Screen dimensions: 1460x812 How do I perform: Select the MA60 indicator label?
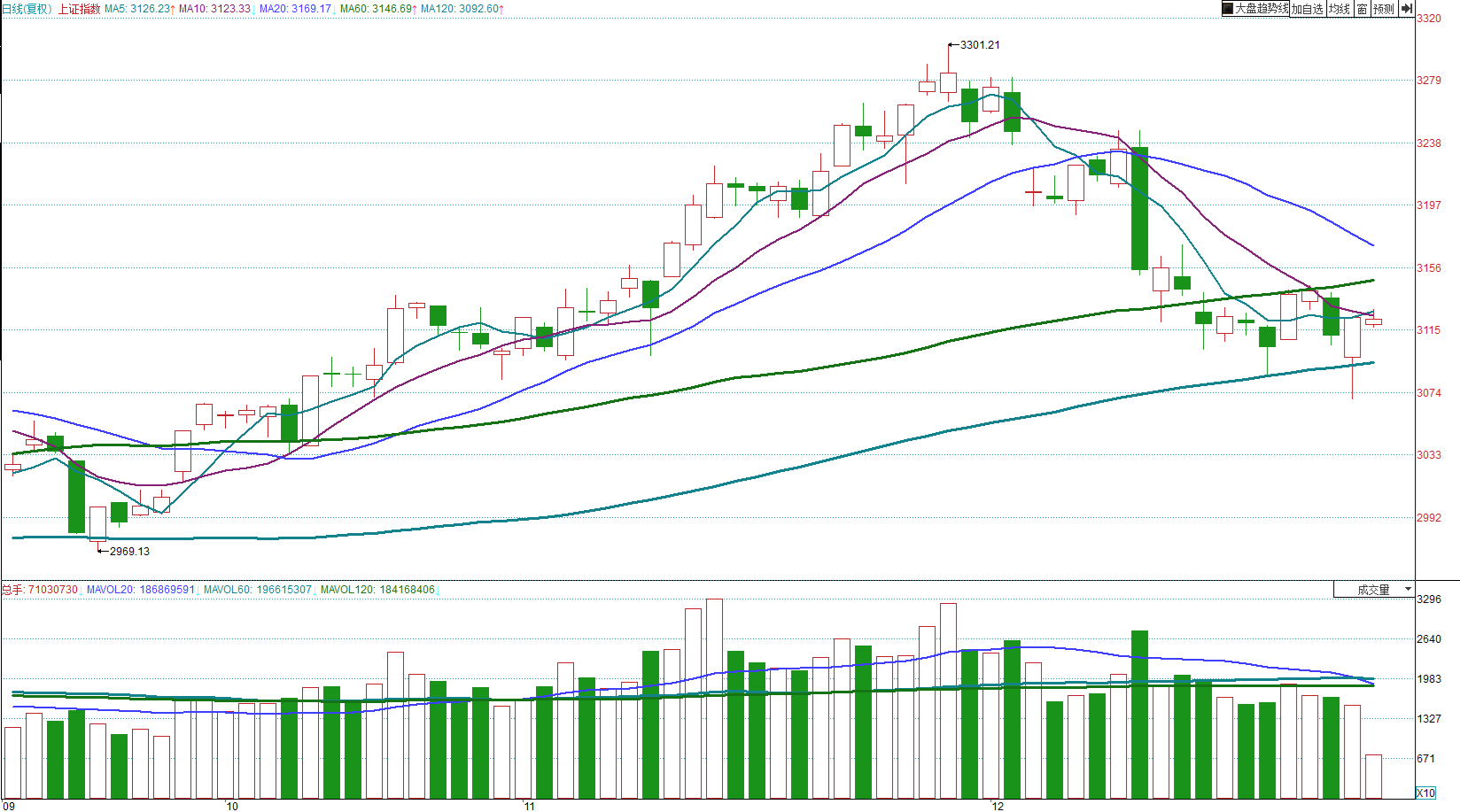(x=377, y=9)
